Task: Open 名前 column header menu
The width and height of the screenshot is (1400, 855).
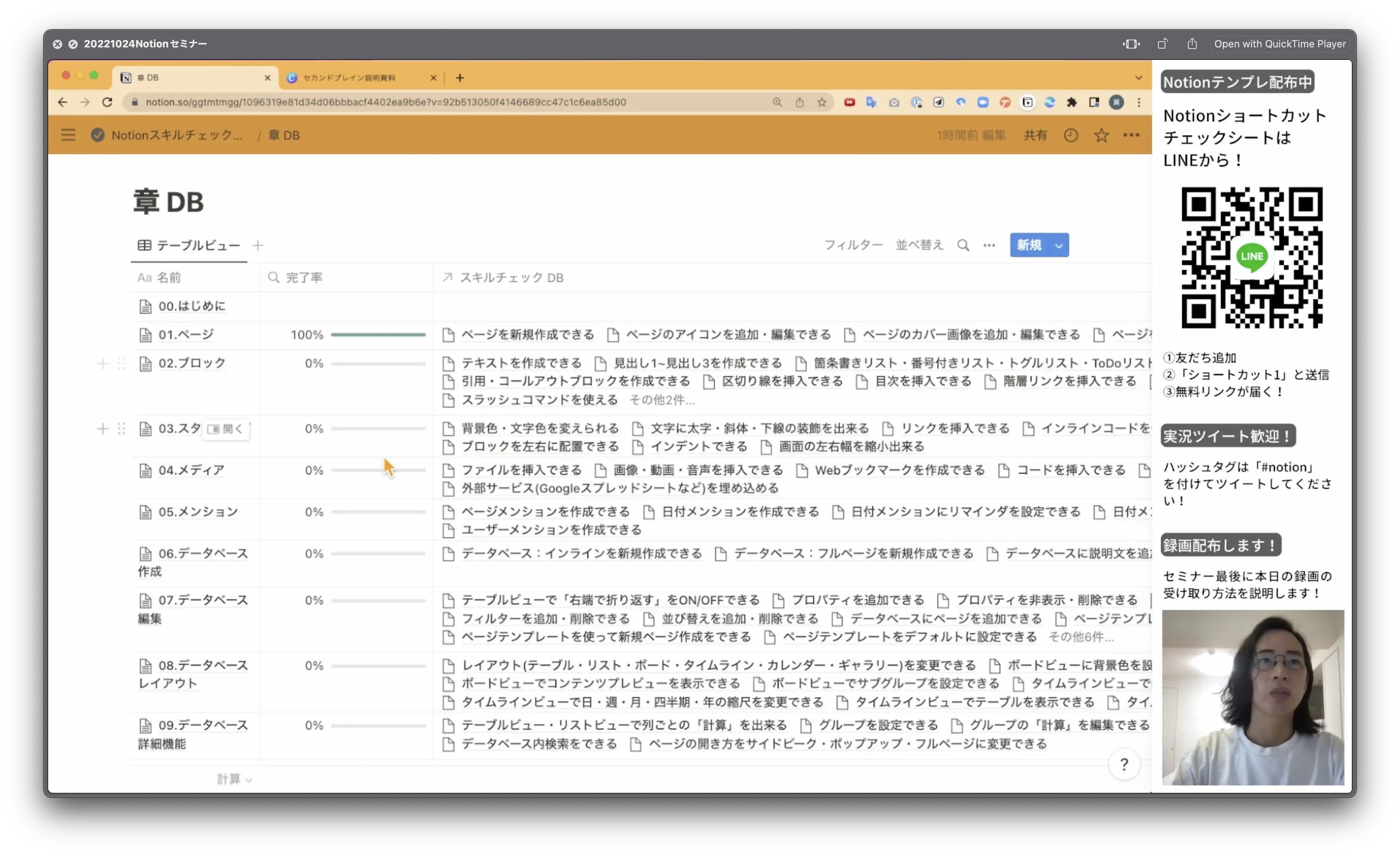Action: [x=194, y=277]
